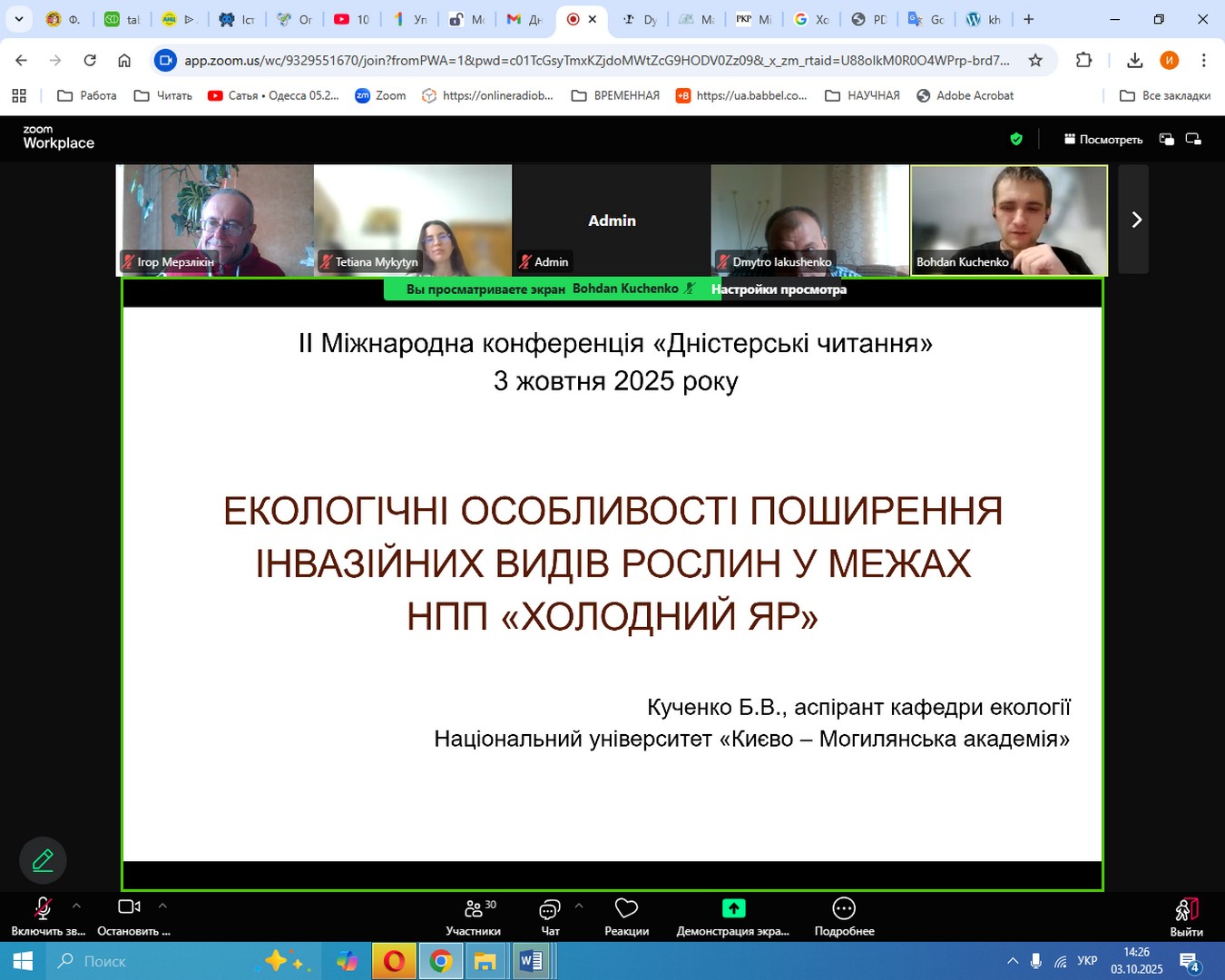Open the Zoom bookmark in bookmarks bar
This screenshot has height=980, width=1225.
click(x=380, y=95)
